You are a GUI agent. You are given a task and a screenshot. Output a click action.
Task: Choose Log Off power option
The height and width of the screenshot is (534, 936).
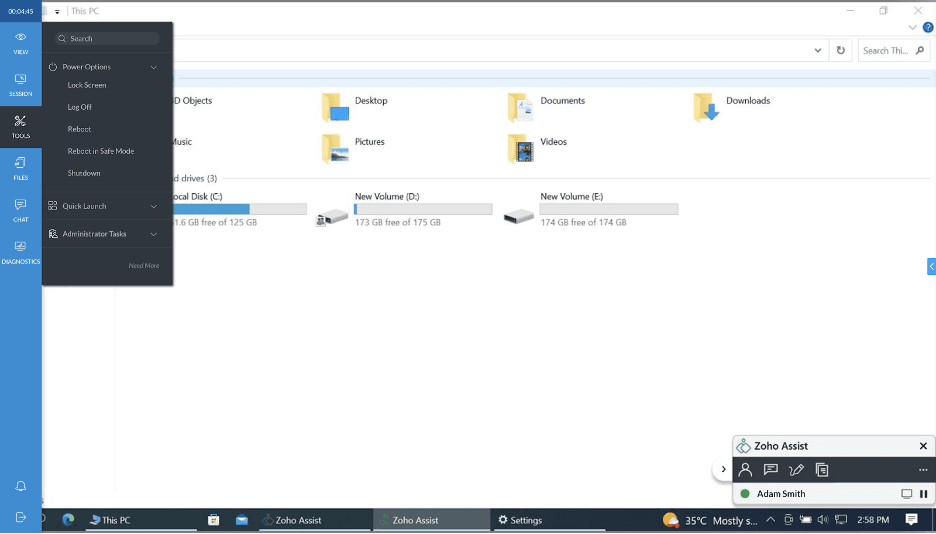(x=79, y=107)
